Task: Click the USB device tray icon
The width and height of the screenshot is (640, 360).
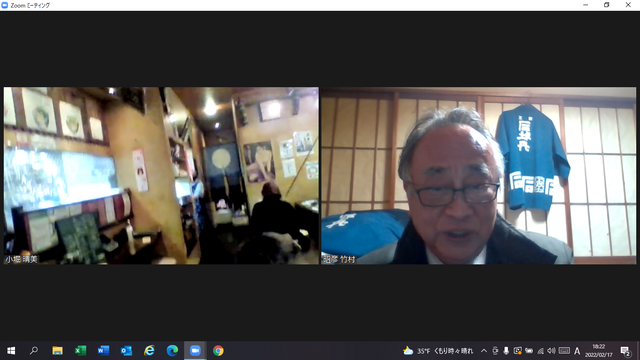Action: [x=495, y=351]
